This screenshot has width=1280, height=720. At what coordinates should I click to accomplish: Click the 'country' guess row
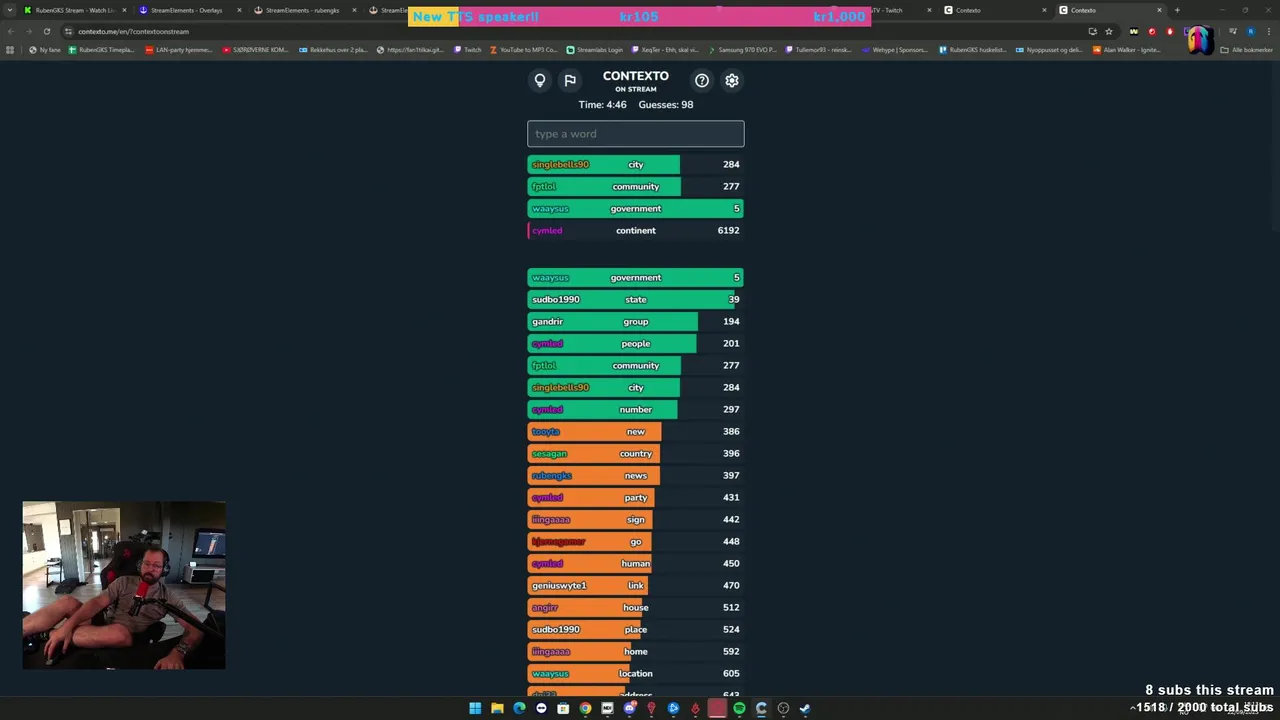(x=636, y=453)
